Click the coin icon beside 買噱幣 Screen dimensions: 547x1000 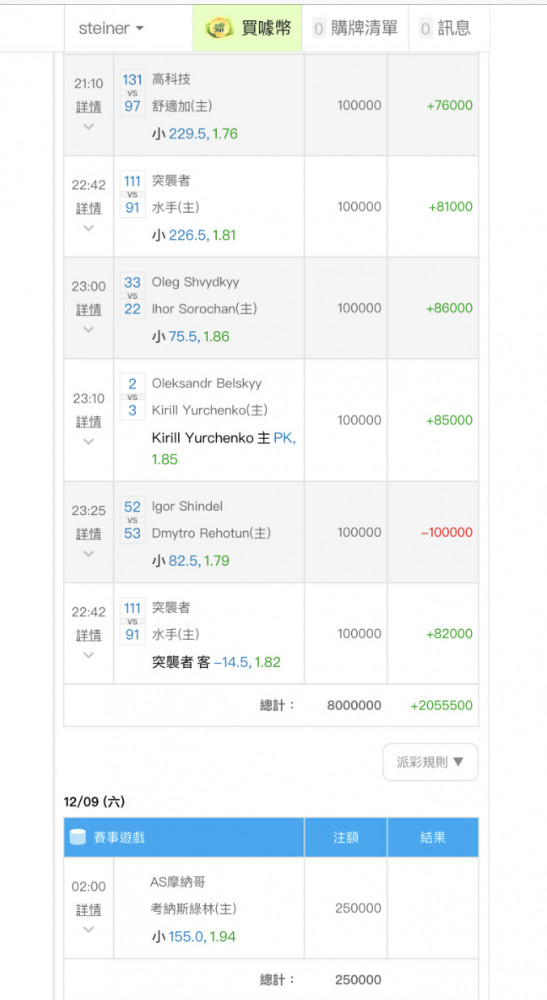coord(219,28)
